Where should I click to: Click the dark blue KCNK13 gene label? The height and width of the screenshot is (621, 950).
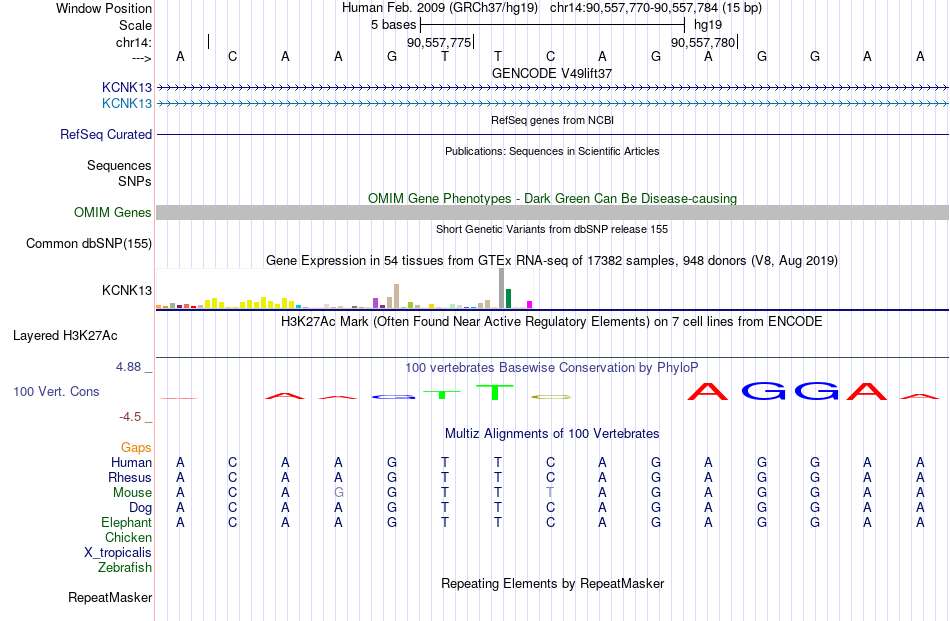(127, 87)
